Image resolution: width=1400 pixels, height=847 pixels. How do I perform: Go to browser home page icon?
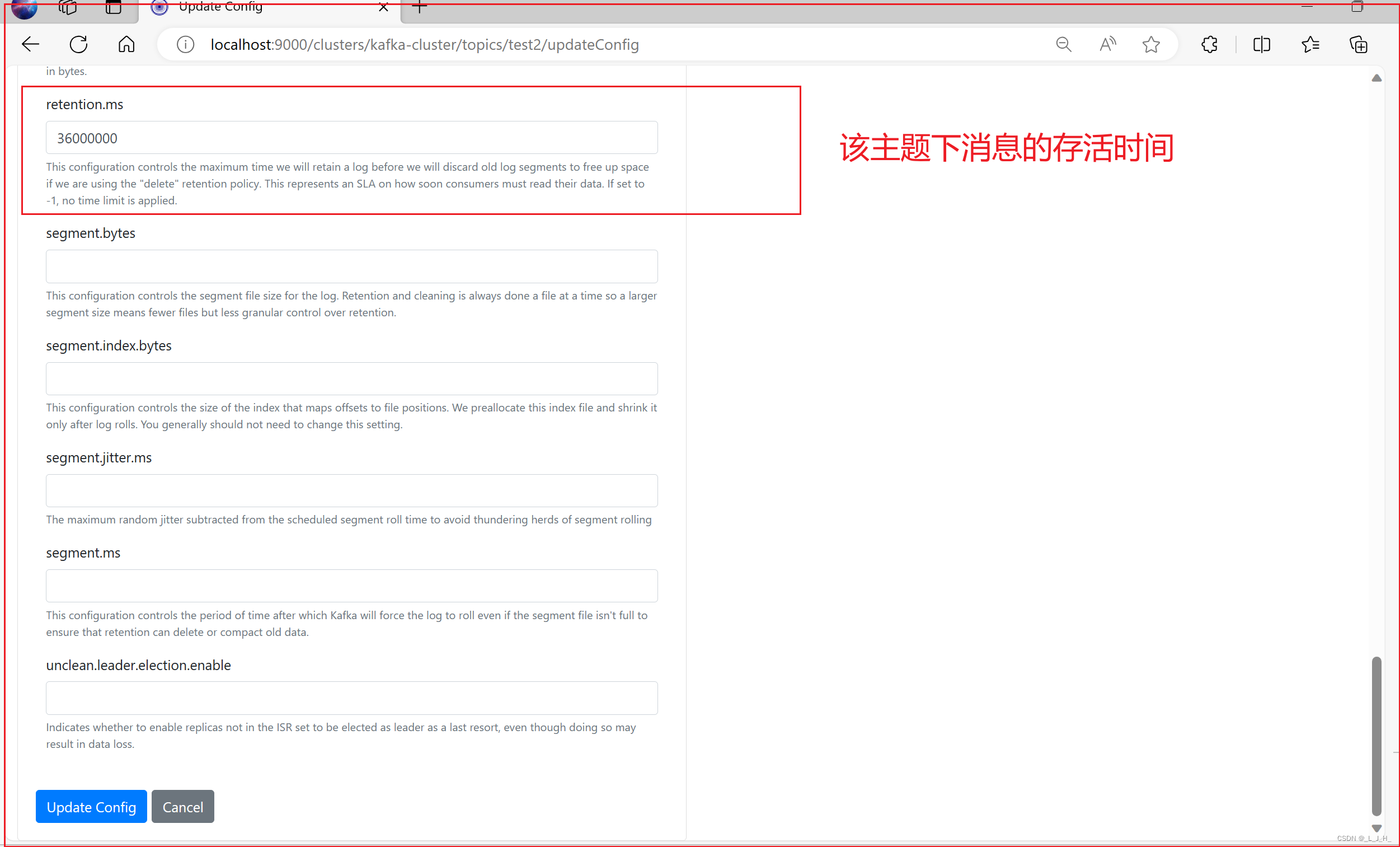point(126,44)
